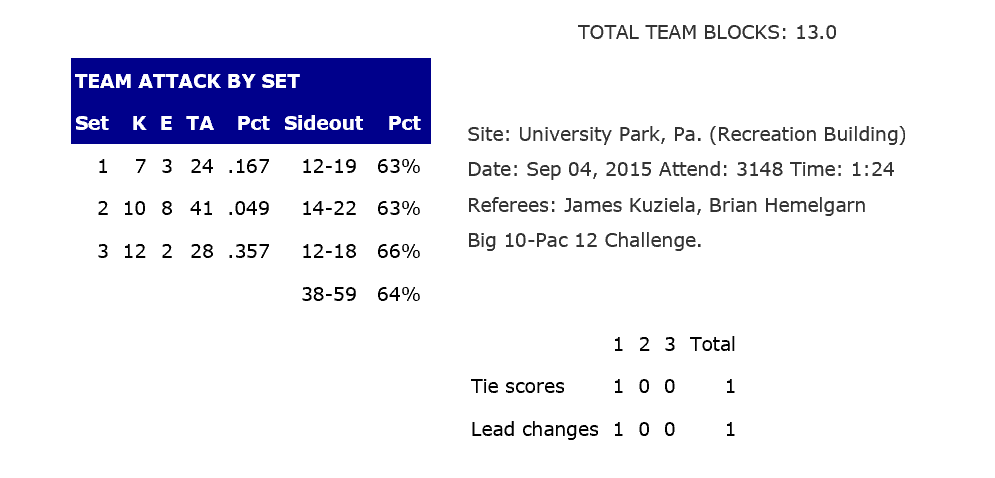Click the Date and attendance line
Screen dimensions: 995x478
680,170
